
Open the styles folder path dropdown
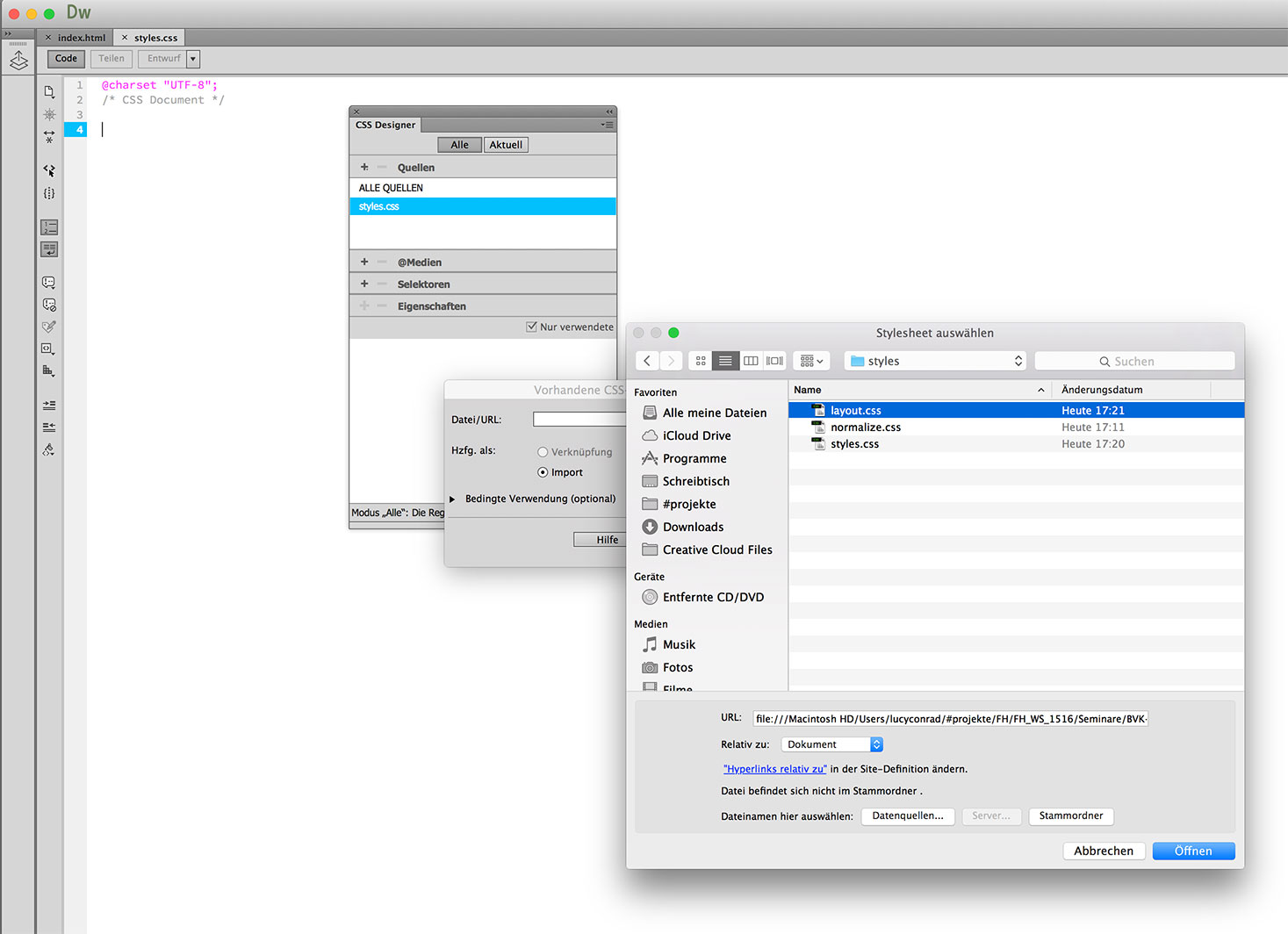click(x=935, y=361)
